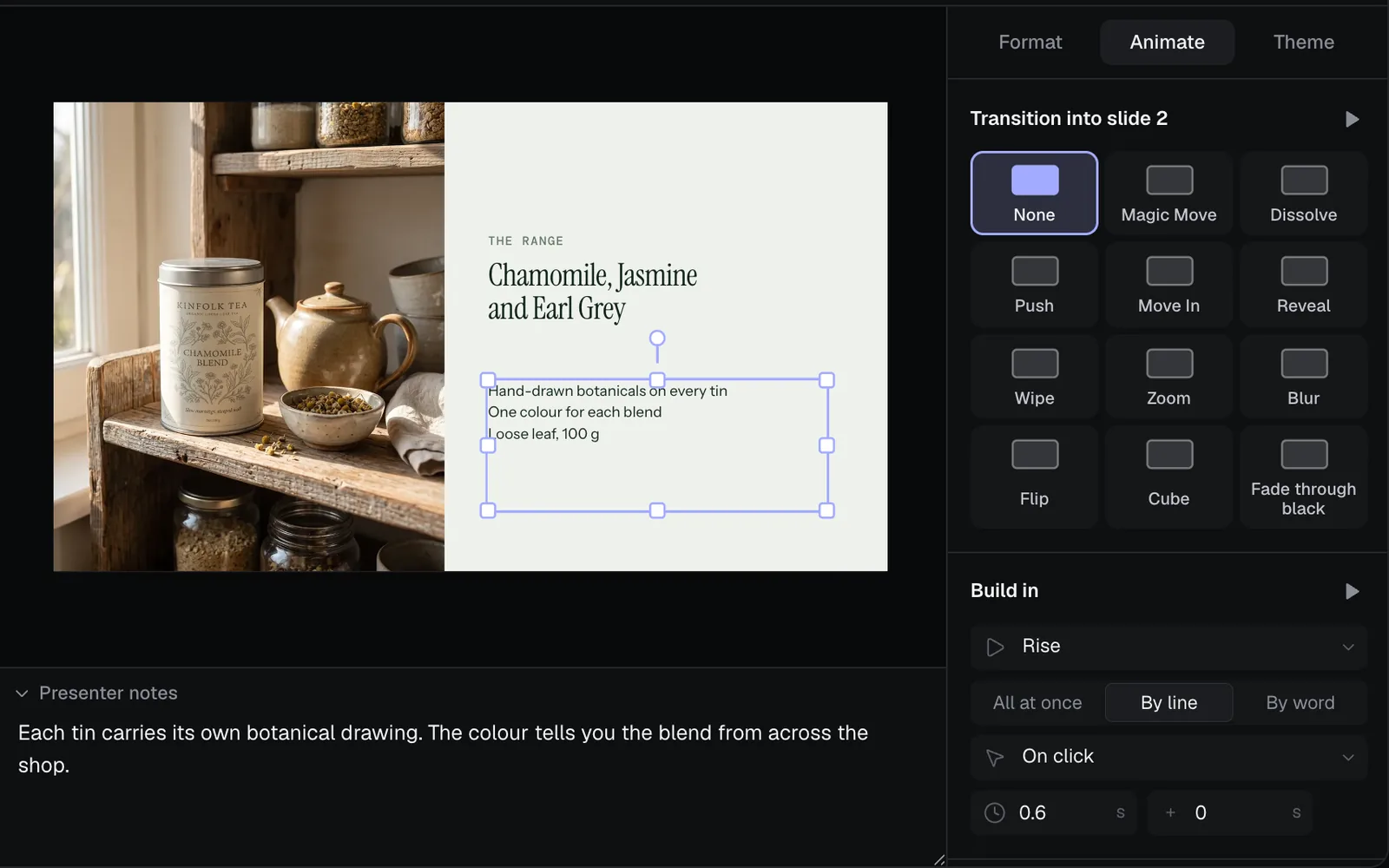Viewport: 1389px width, 868px height.
Task: Set build delivery to By word
Action: [1300, 703]
